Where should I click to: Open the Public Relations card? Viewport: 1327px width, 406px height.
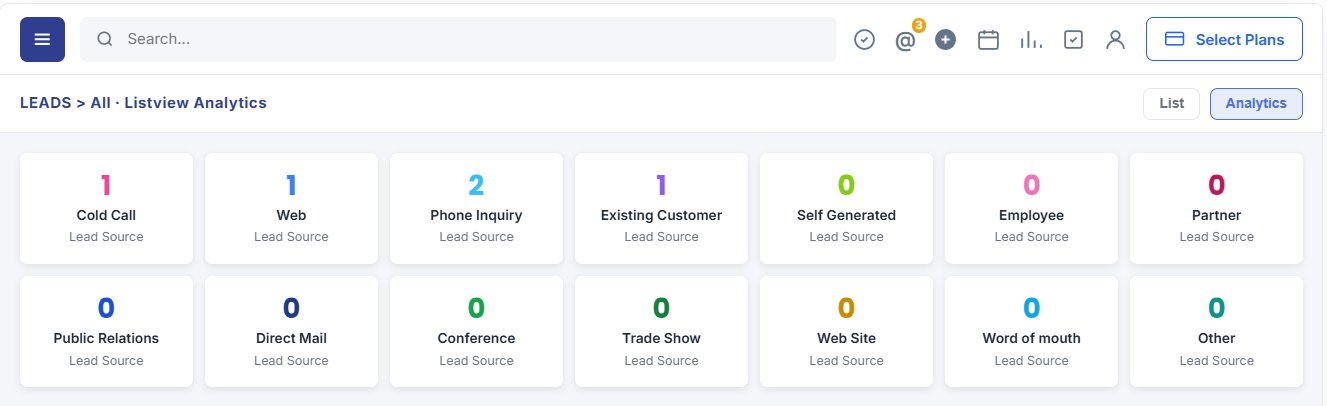pos(106,331)
